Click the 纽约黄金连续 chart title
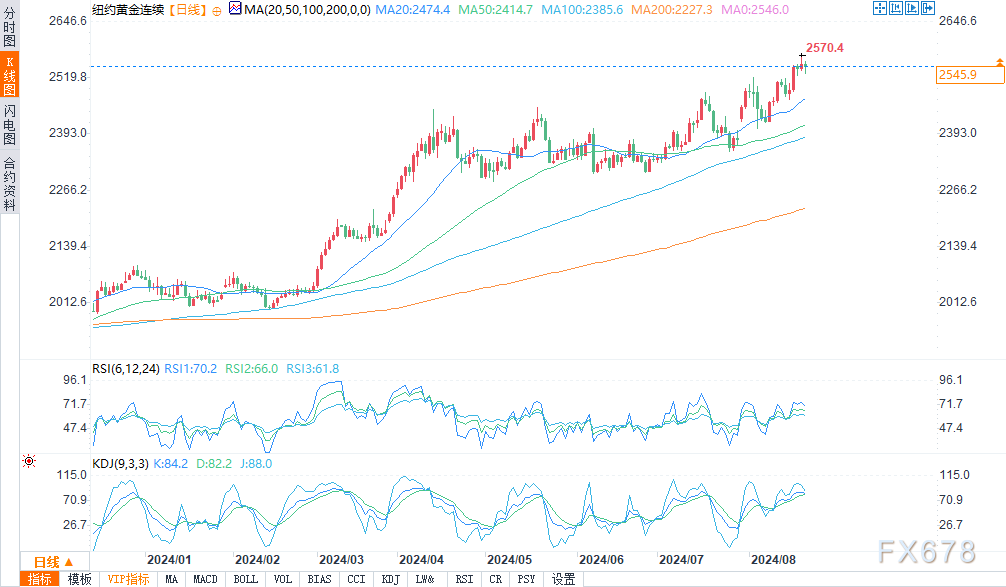Viewport: 1006px width, 587px height. [128, 10]
